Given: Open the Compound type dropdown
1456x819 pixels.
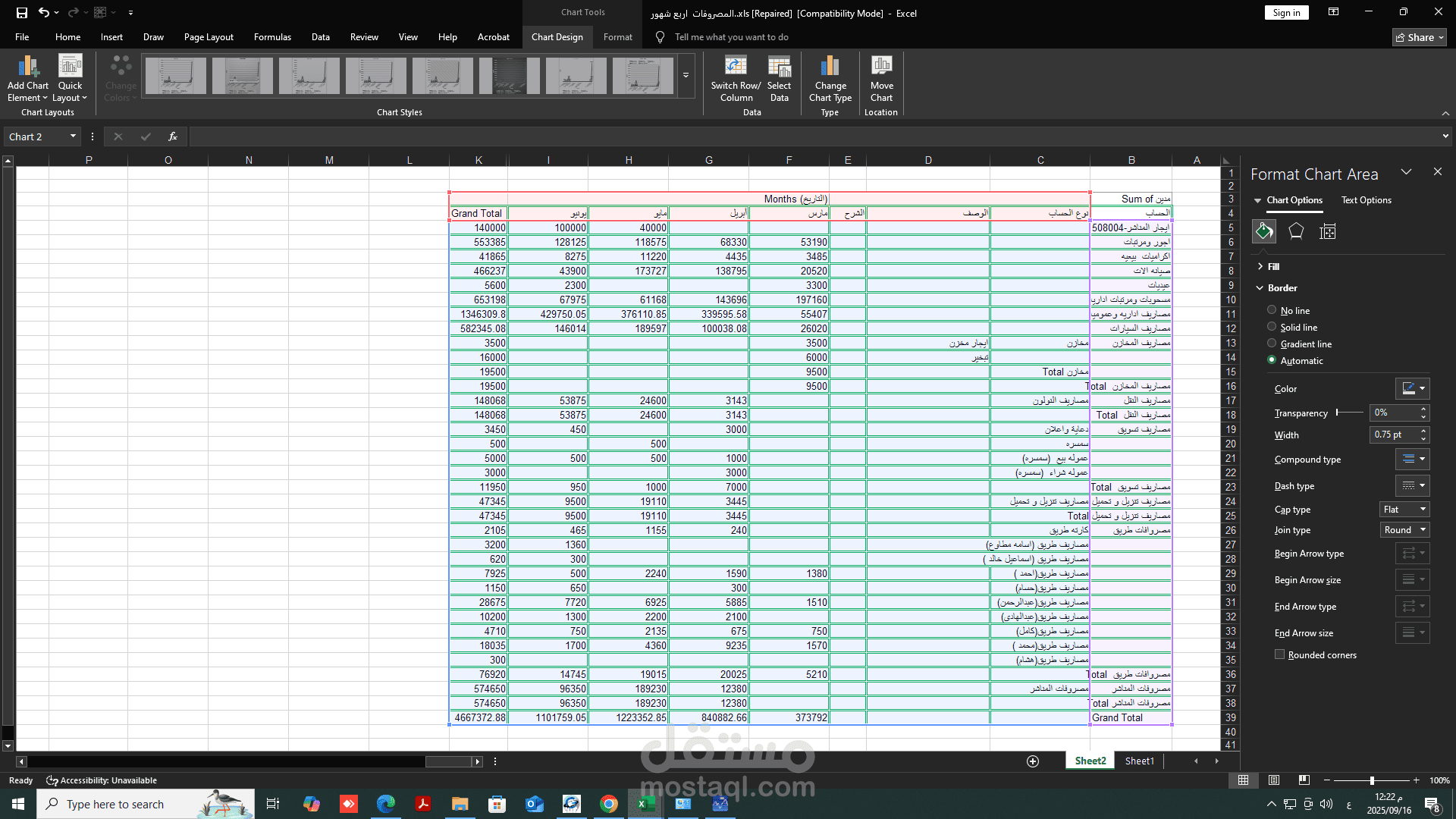Looking at the screenshot, I should point(1412,459).
